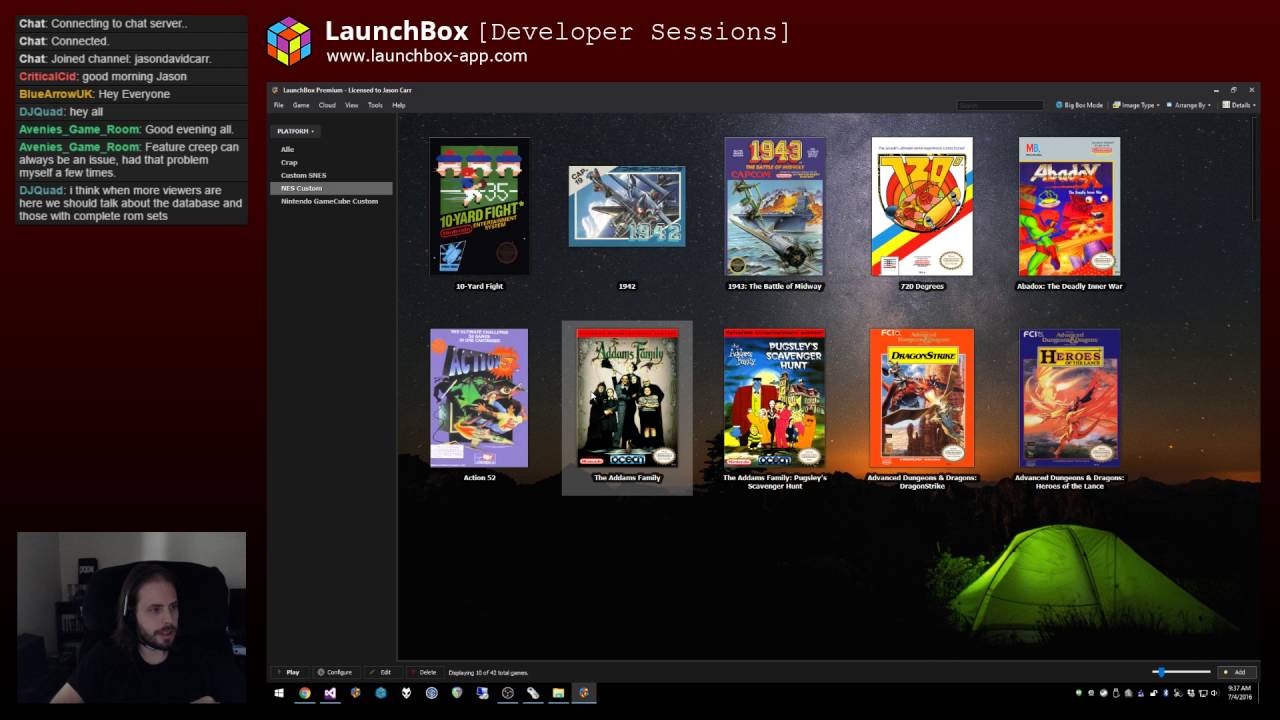
Task: Open the Game menu
Action: click(x=301, y=105)
